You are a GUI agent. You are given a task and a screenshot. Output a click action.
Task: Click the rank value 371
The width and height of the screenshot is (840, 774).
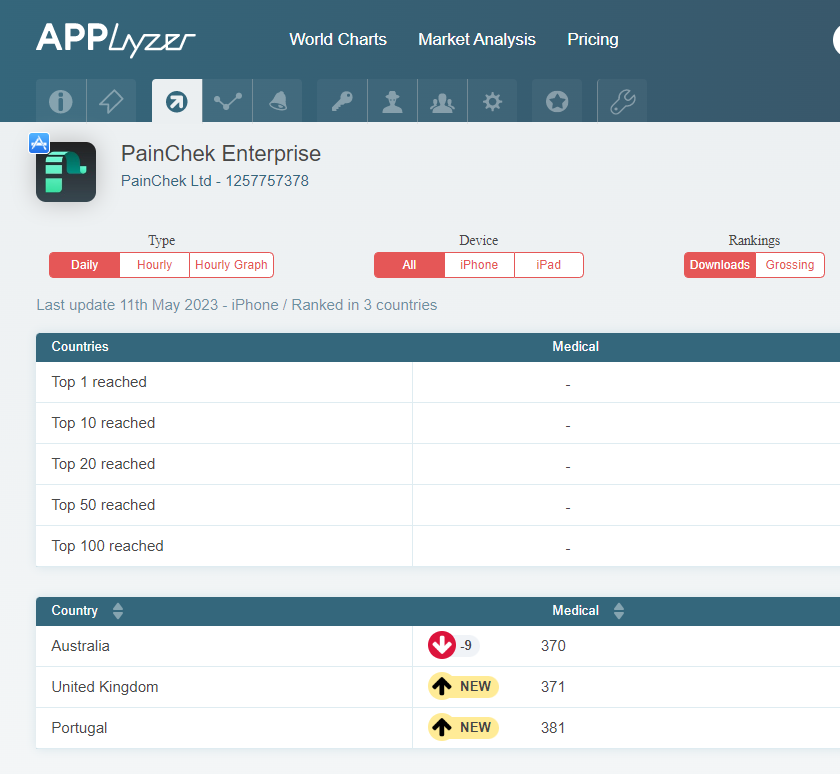pos(553,687)
